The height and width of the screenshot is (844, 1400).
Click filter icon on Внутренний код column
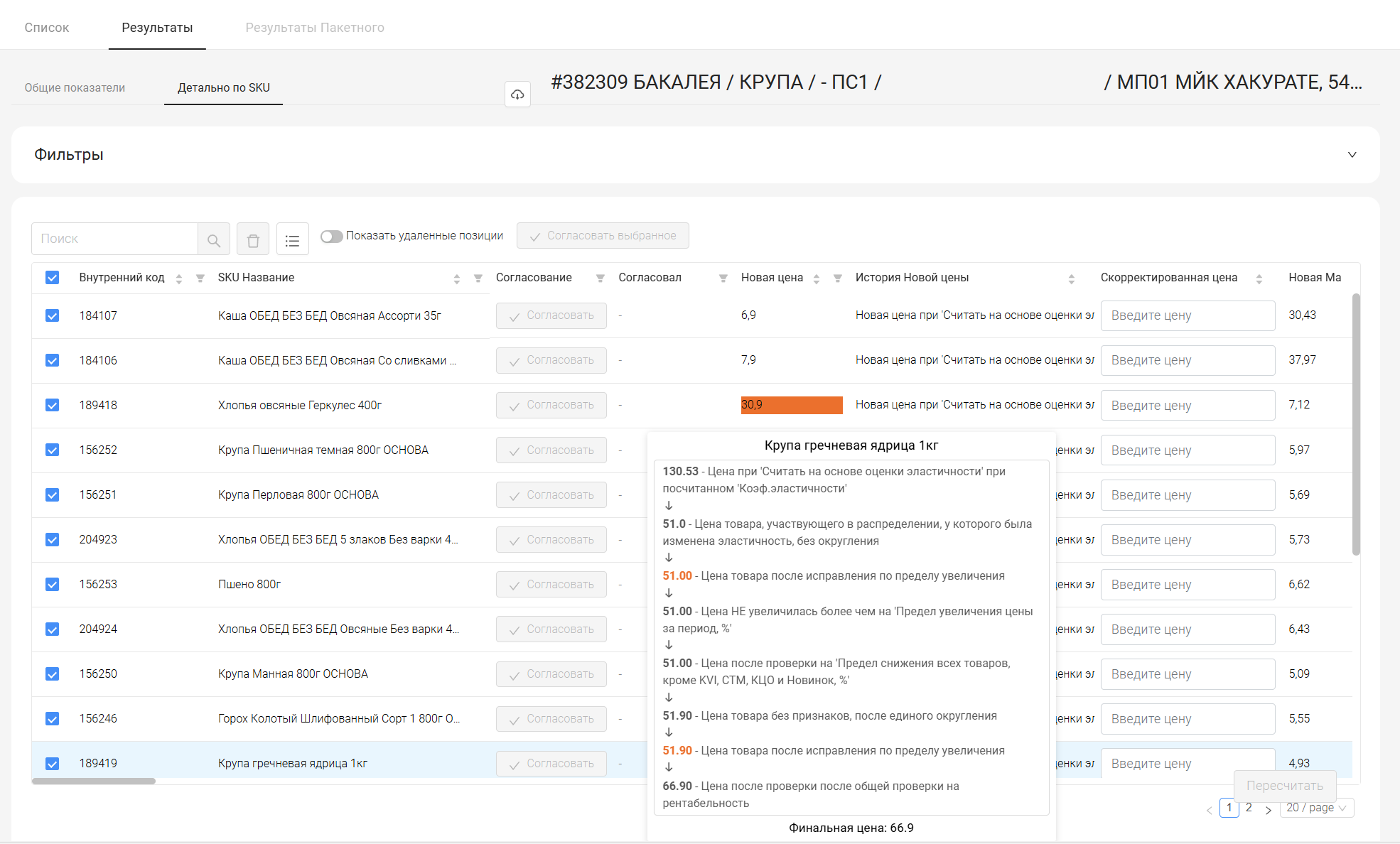coord(200,278)
